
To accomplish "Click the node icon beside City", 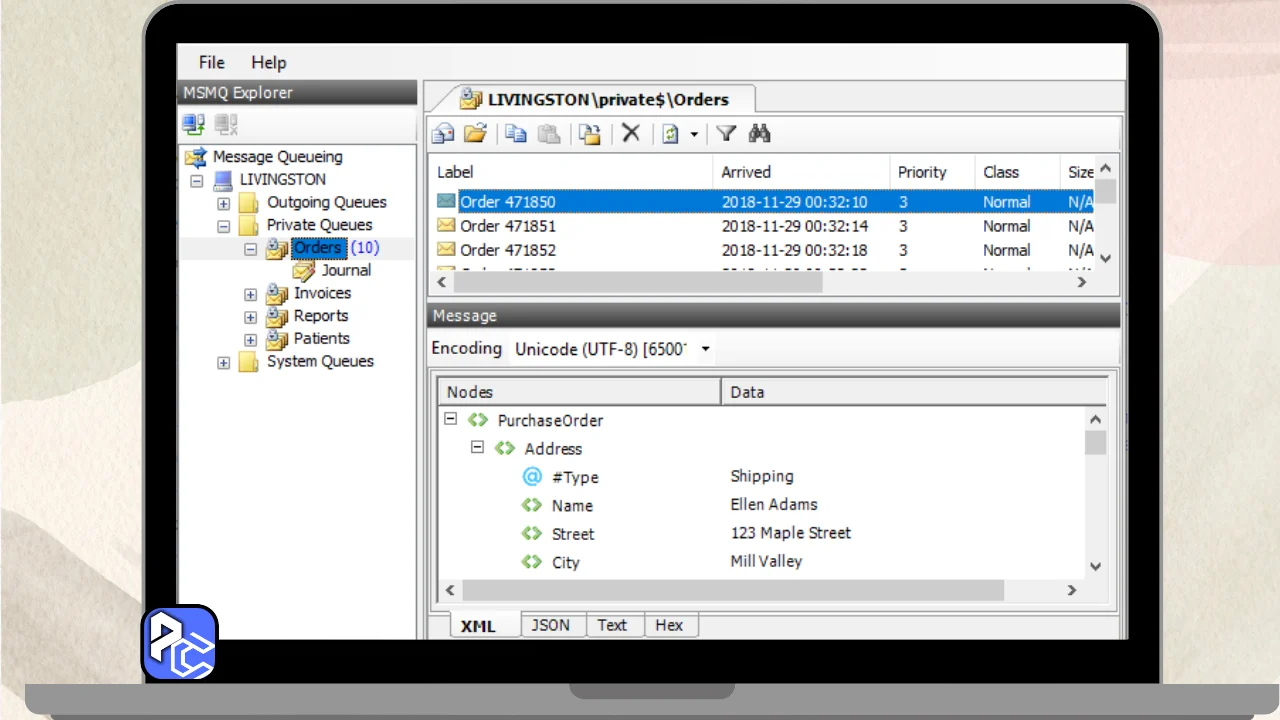I will (532, 561).
